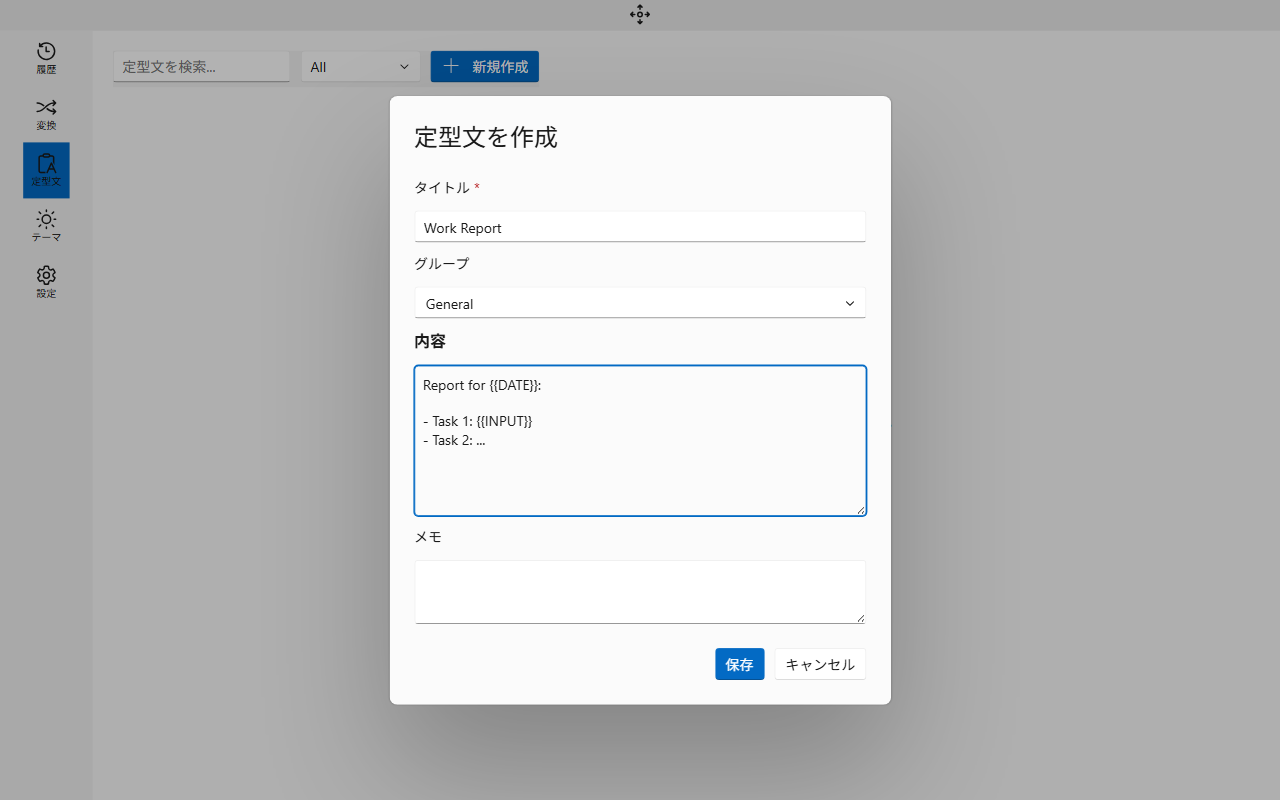Select the 変換 (Convert) shuffle icon

pyautogui.click(x=45, y=112)
